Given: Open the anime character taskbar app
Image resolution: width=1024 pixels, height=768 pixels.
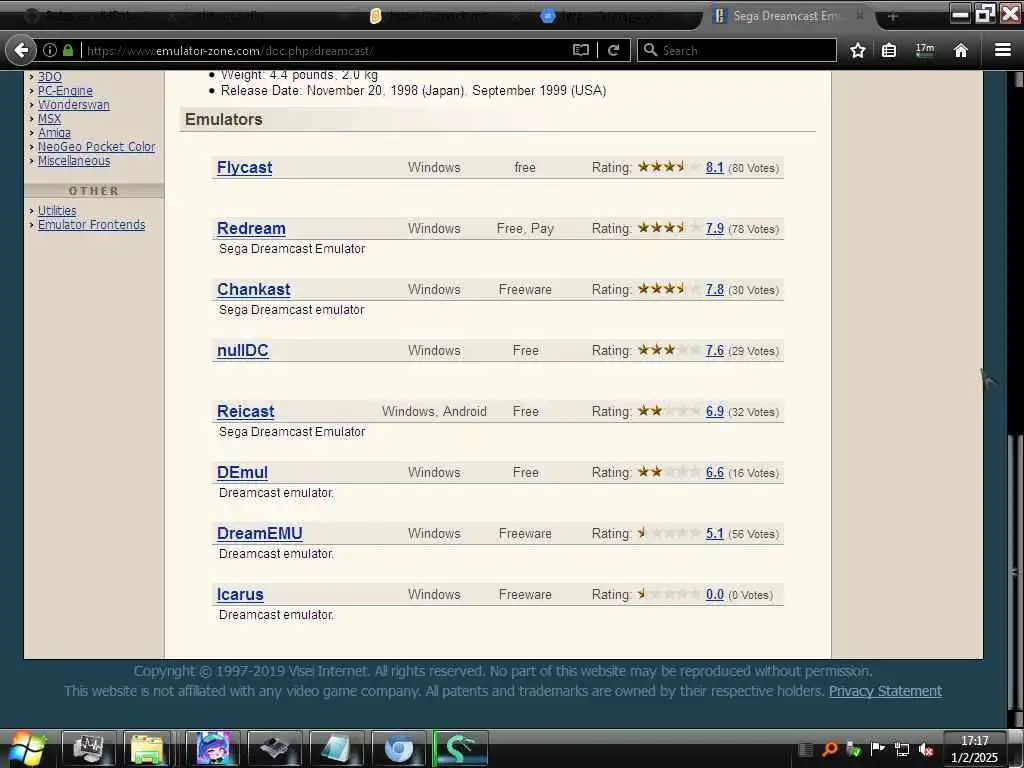Looking at the screenshot, I should pos(212,748).
